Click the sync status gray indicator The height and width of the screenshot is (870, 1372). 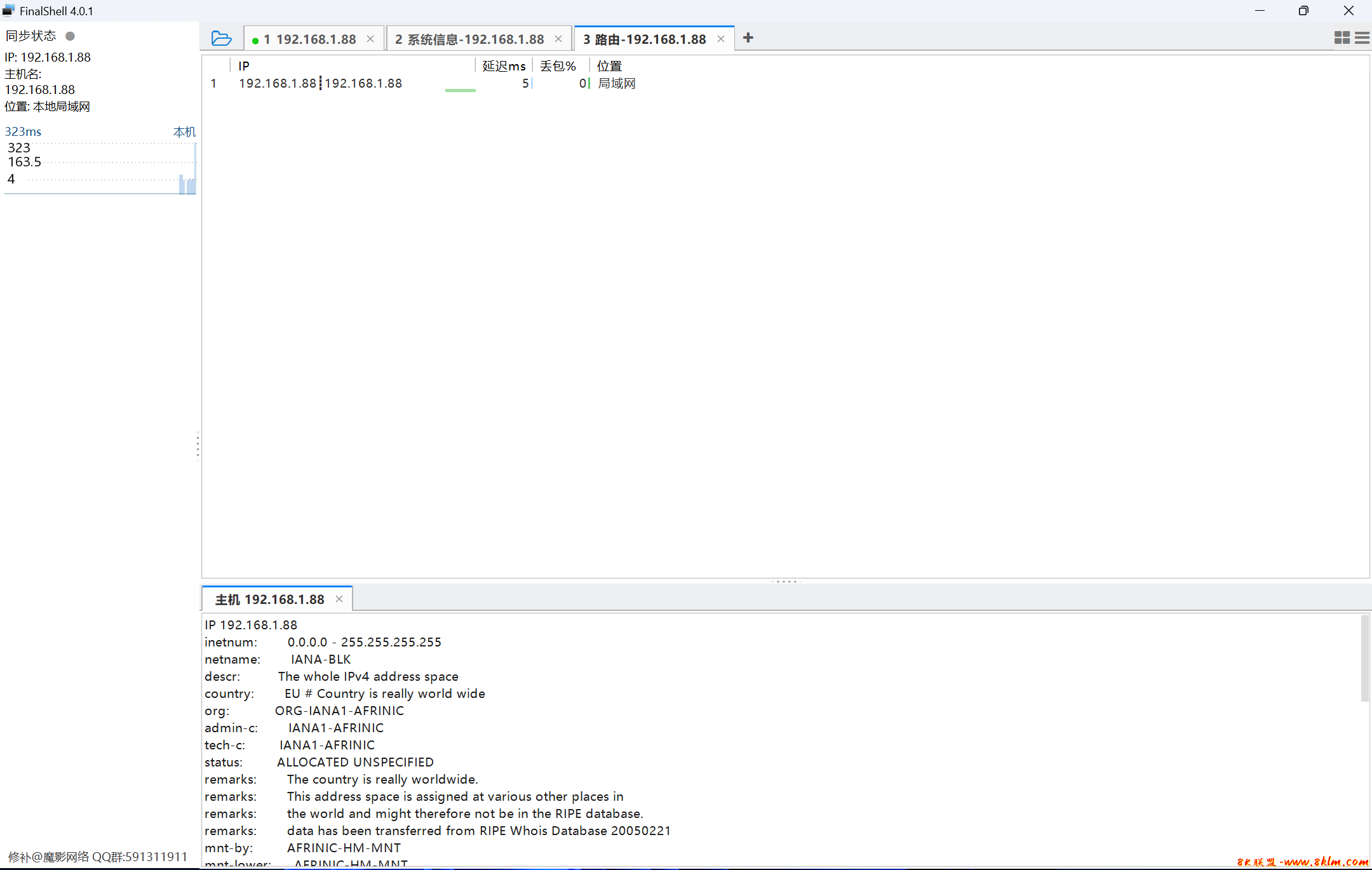point(71,36)
